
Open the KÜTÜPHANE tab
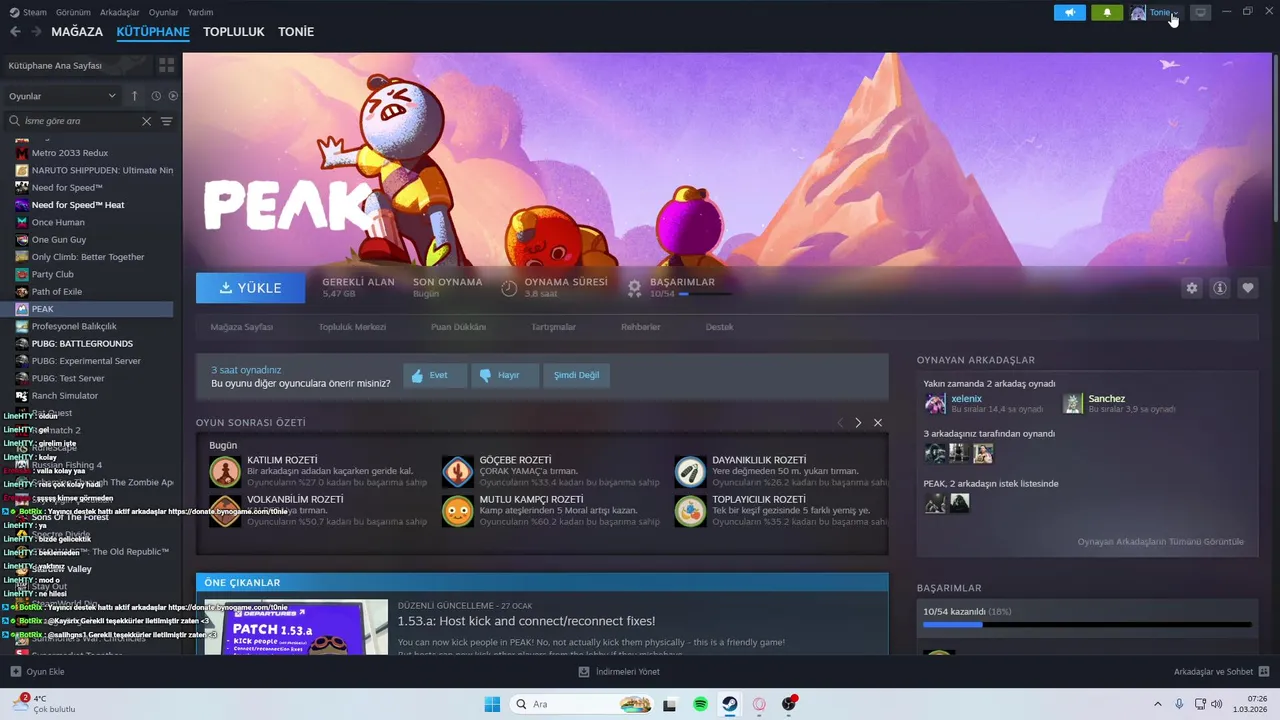pyautogui.click(x=153, y=31)
